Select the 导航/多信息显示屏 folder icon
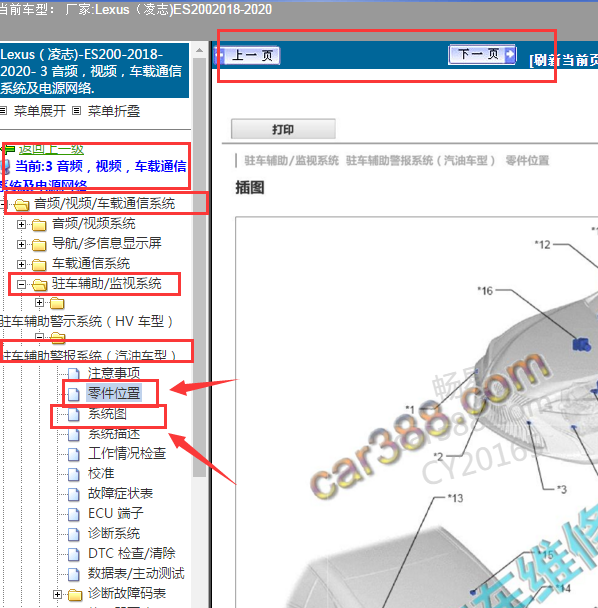 pos(39,245)
